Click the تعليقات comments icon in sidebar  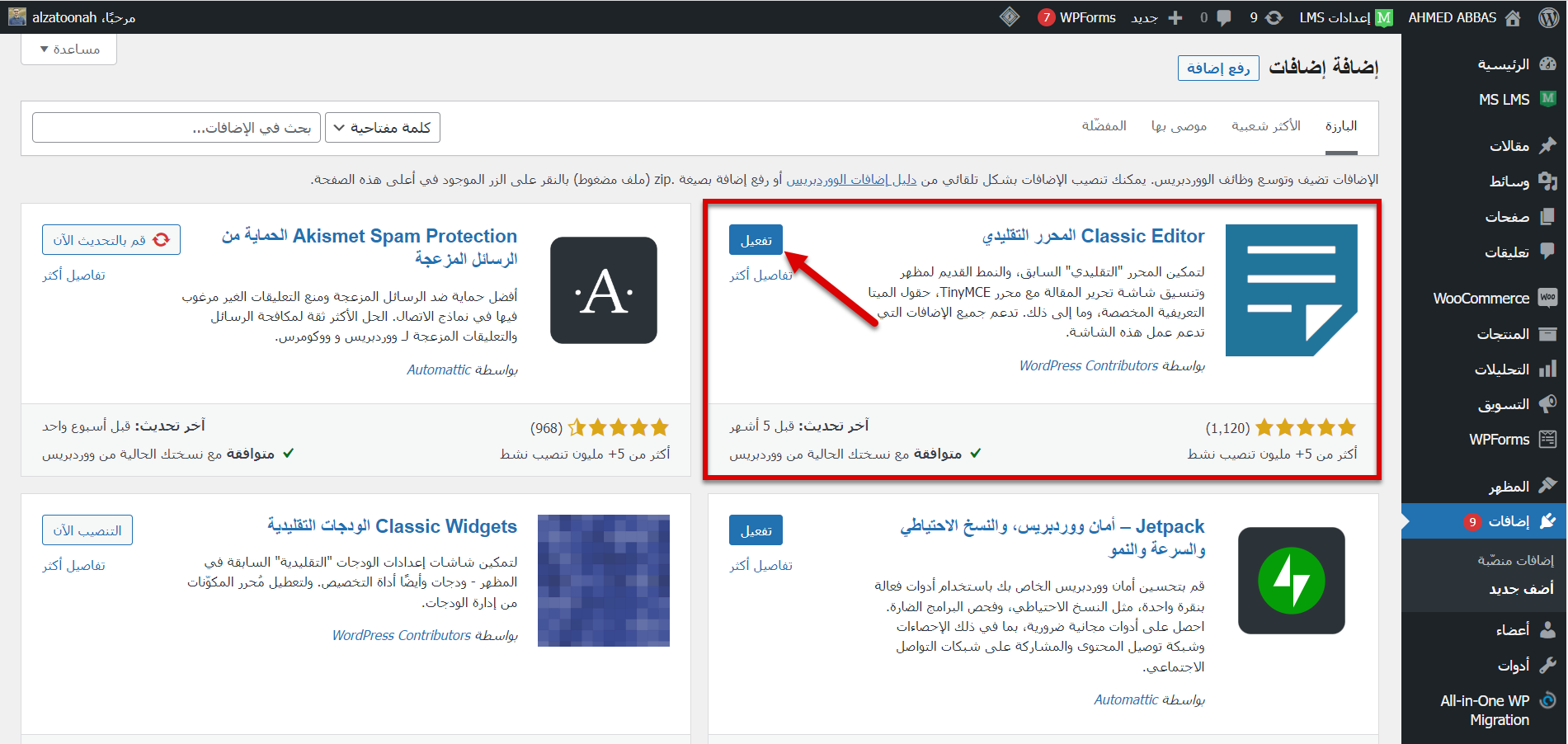pos(1547,251)
